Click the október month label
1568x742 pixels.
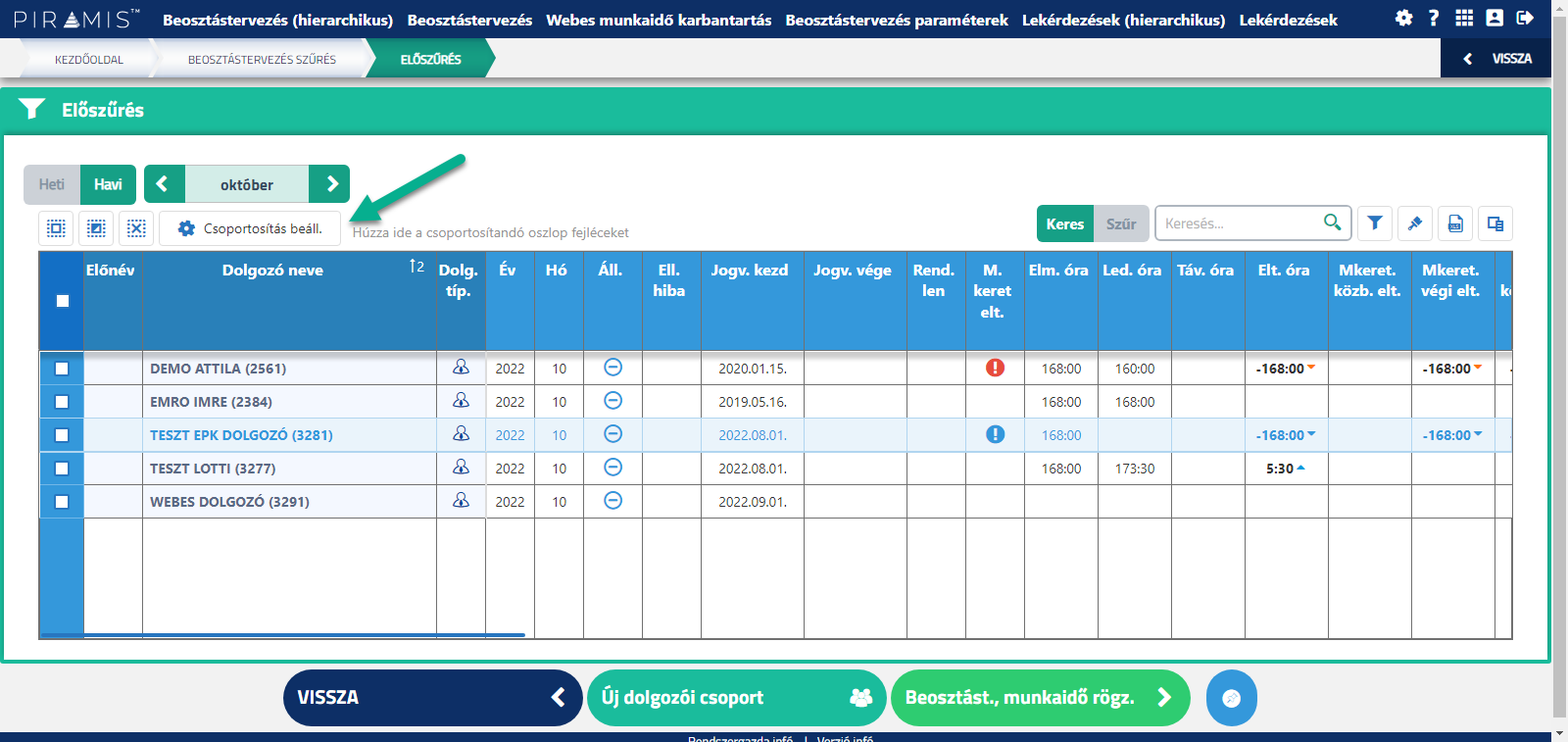(x=247, y=184)
